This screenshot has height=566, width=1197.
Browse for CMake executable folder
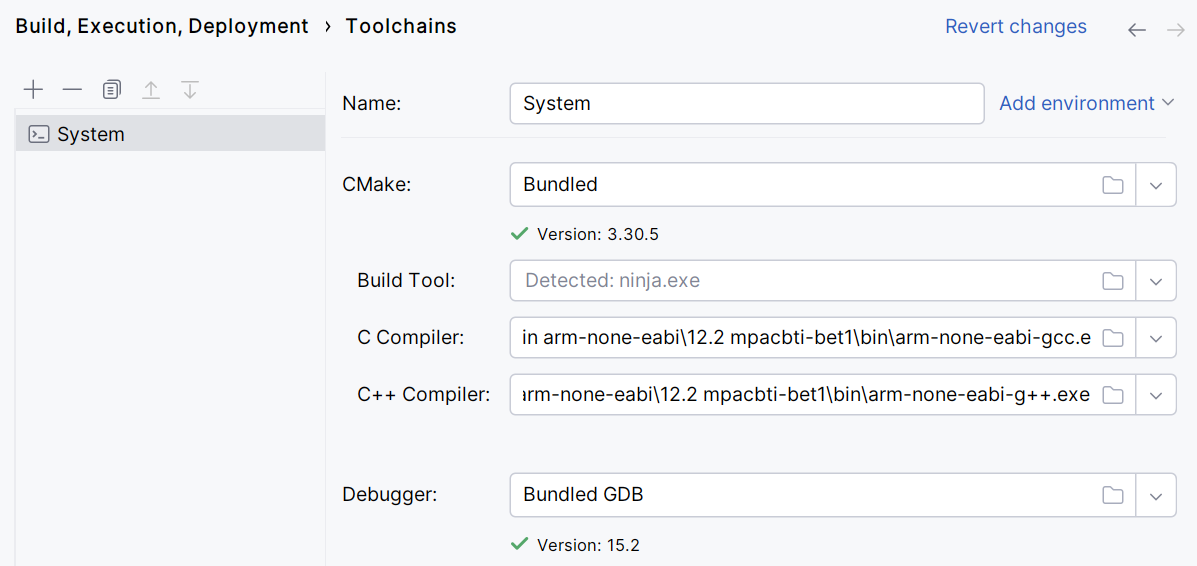1112,185
